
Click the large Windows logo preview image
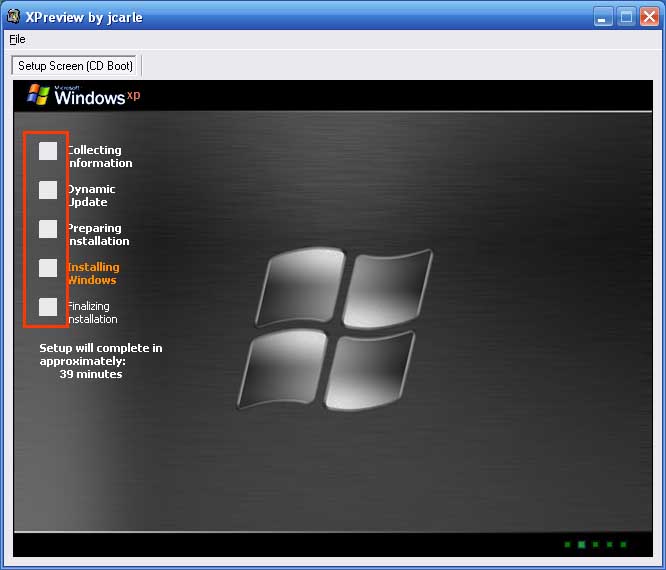tap(335, 329)
